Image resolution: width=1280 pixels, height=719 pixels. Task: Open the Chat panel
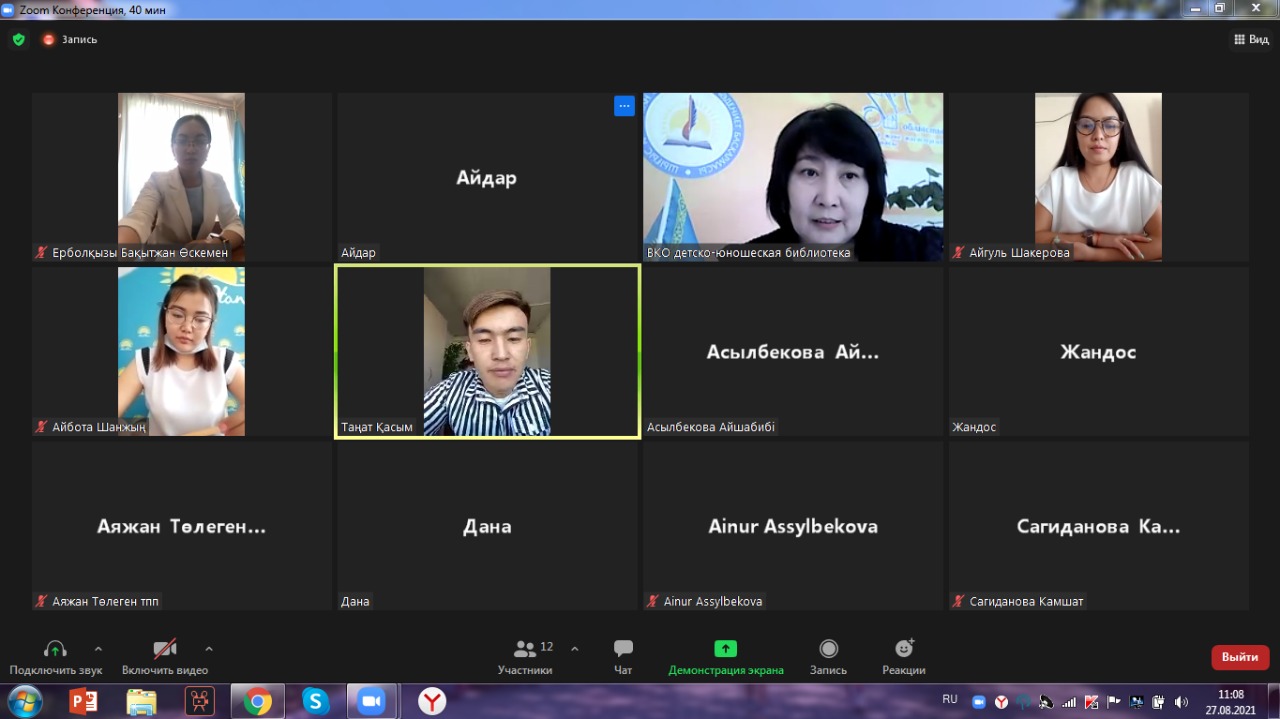[623, 649]
